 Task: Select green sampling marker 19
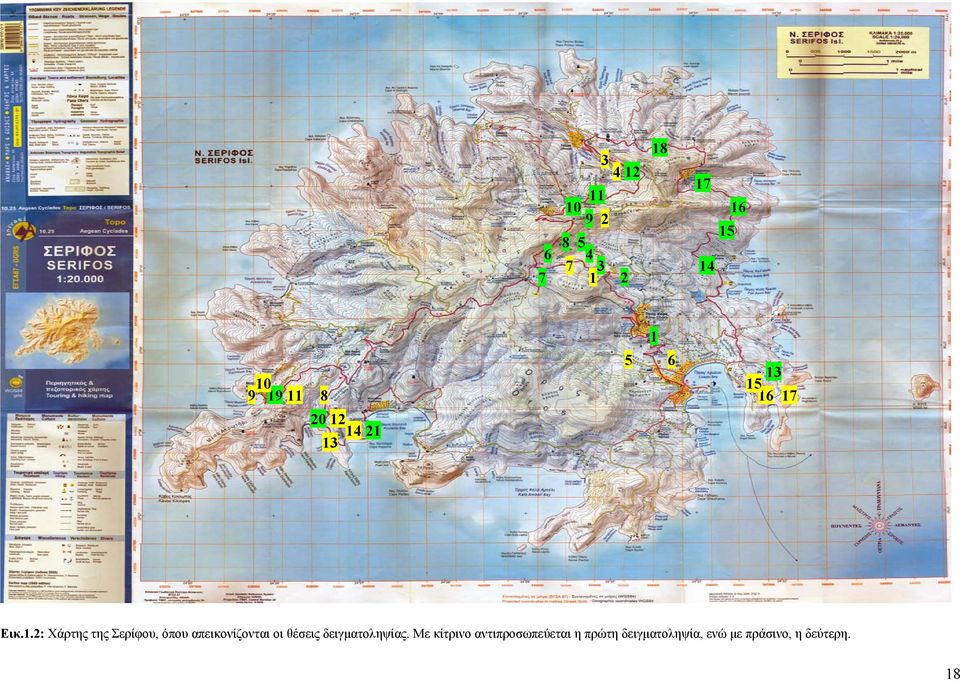[276, 396]
